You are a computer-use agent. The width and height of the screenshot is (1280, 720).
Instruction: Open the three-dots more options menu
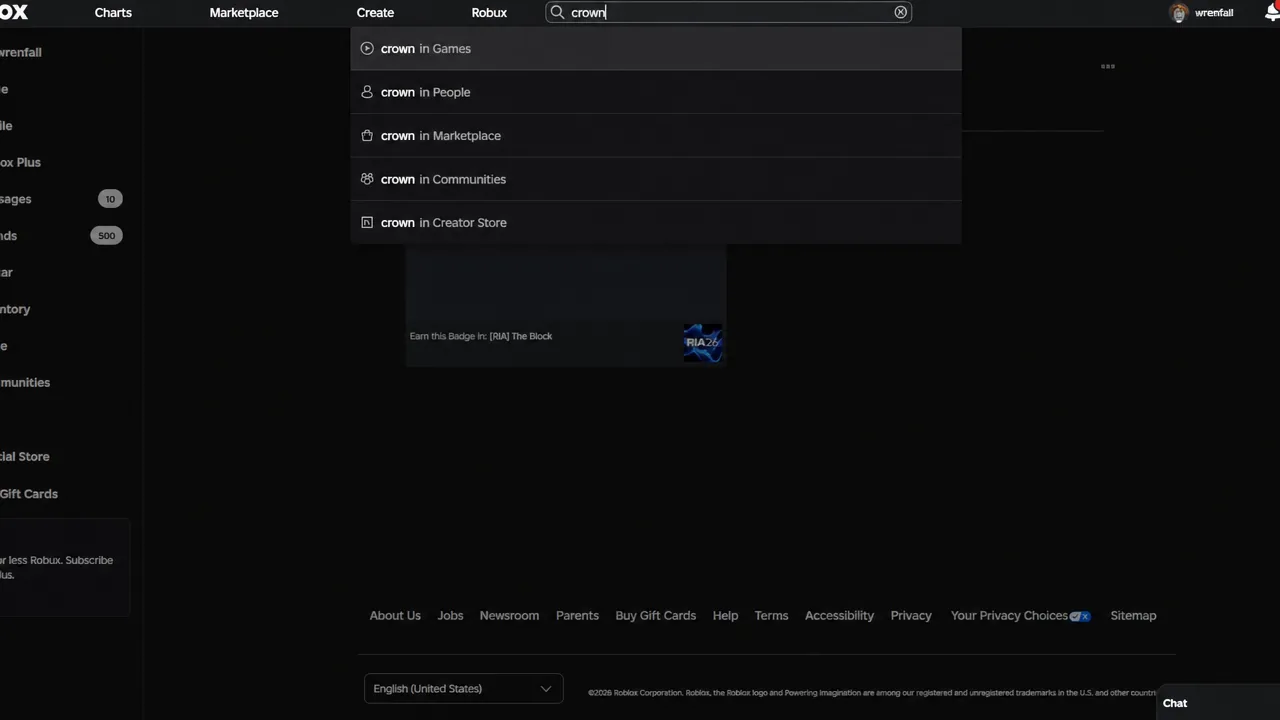point(1108,67)
